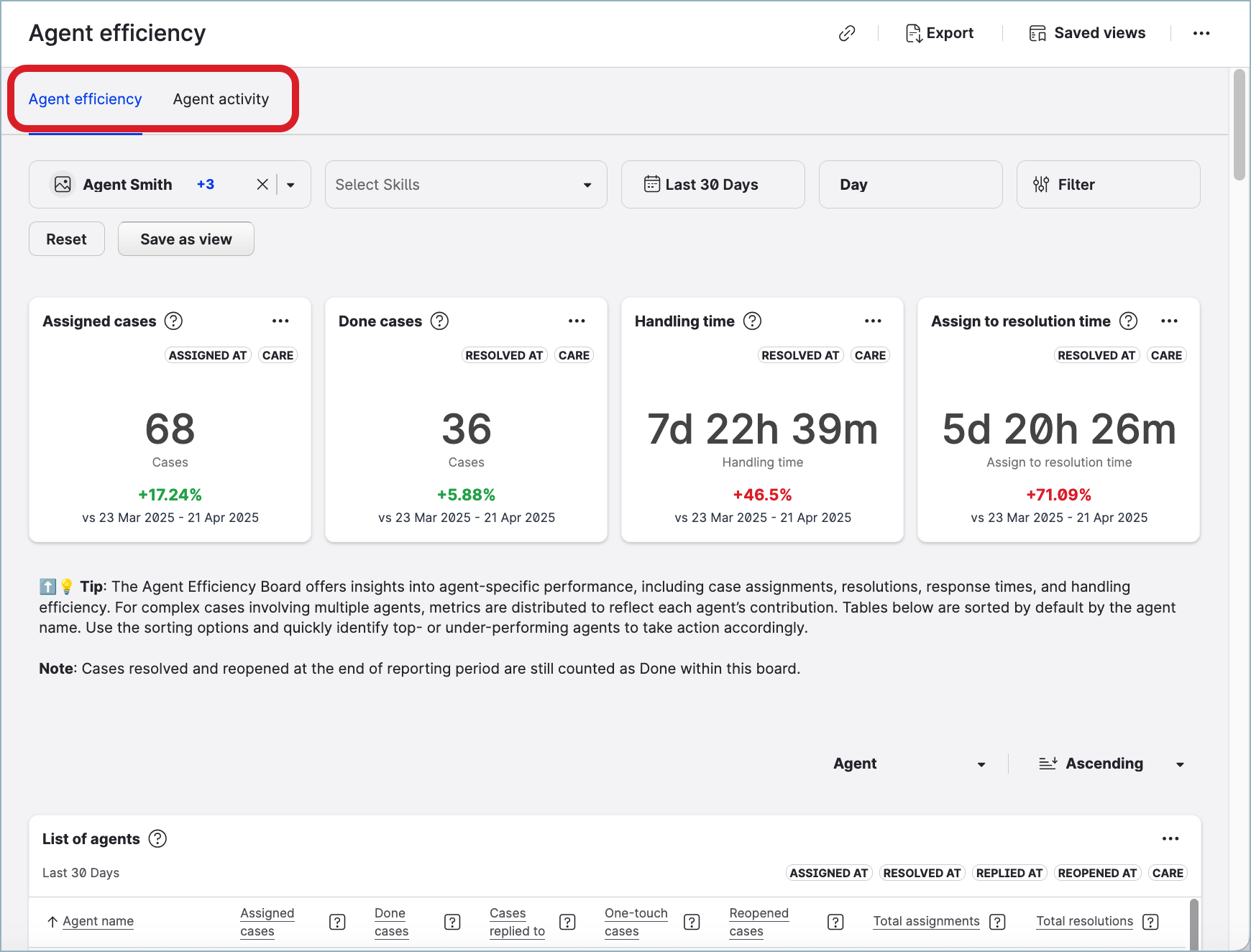This screenshot has width=1251, height=952.
Task: Open Assigned cases card options menu
Action: [280, 321]
